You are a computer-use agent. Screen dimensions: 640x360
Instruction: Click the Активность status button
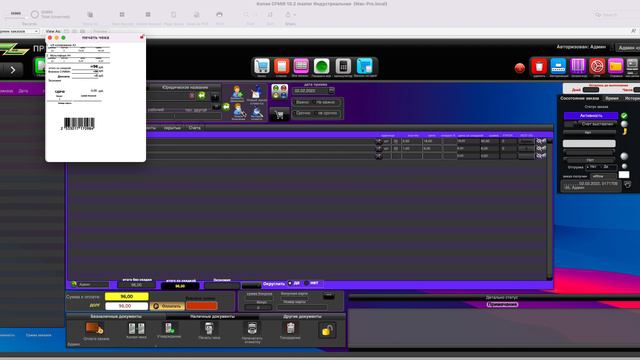(591, 116)
